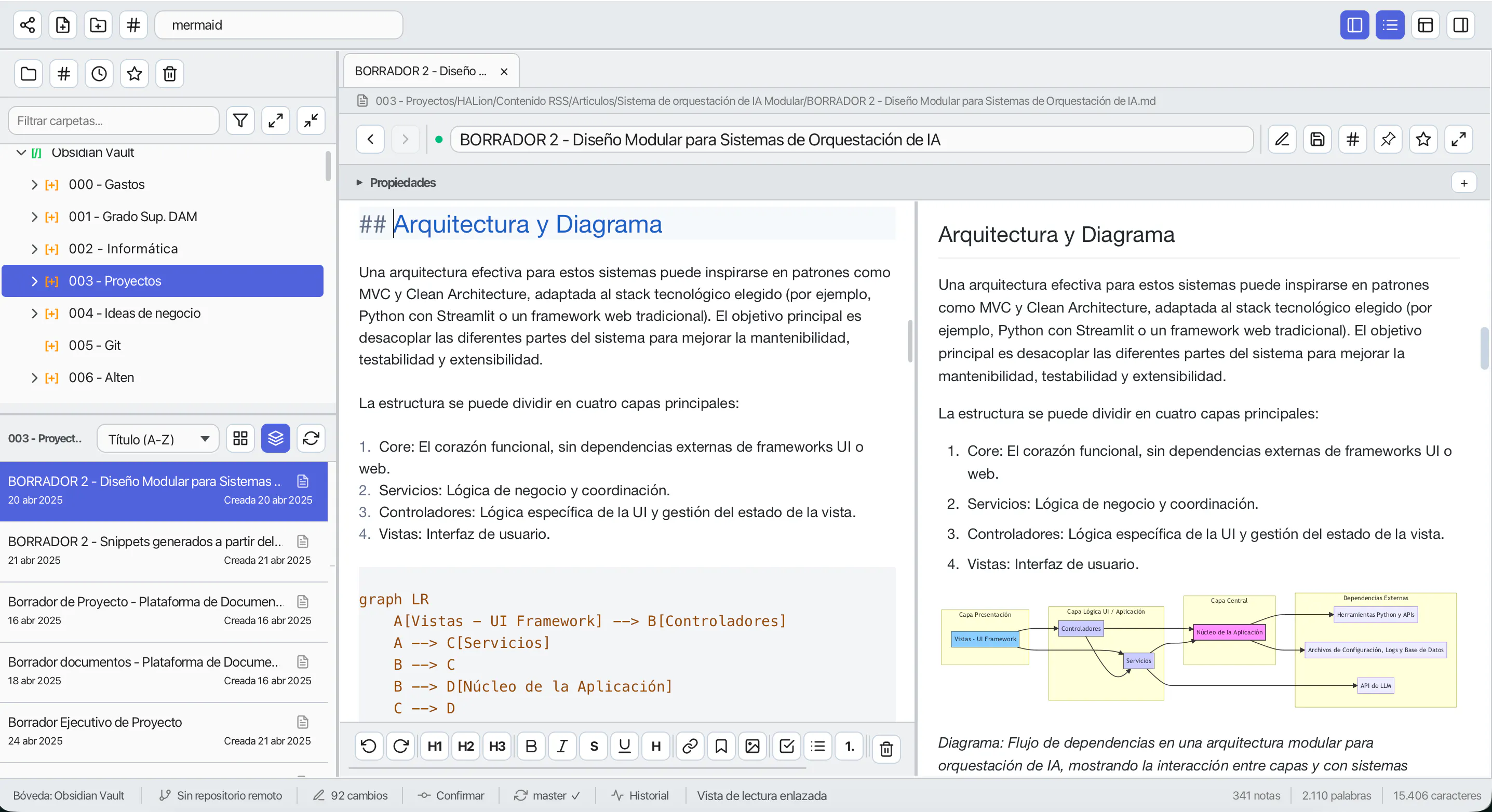Pin the current note
Screen dimensions: 1492x812
(1388, 139)
